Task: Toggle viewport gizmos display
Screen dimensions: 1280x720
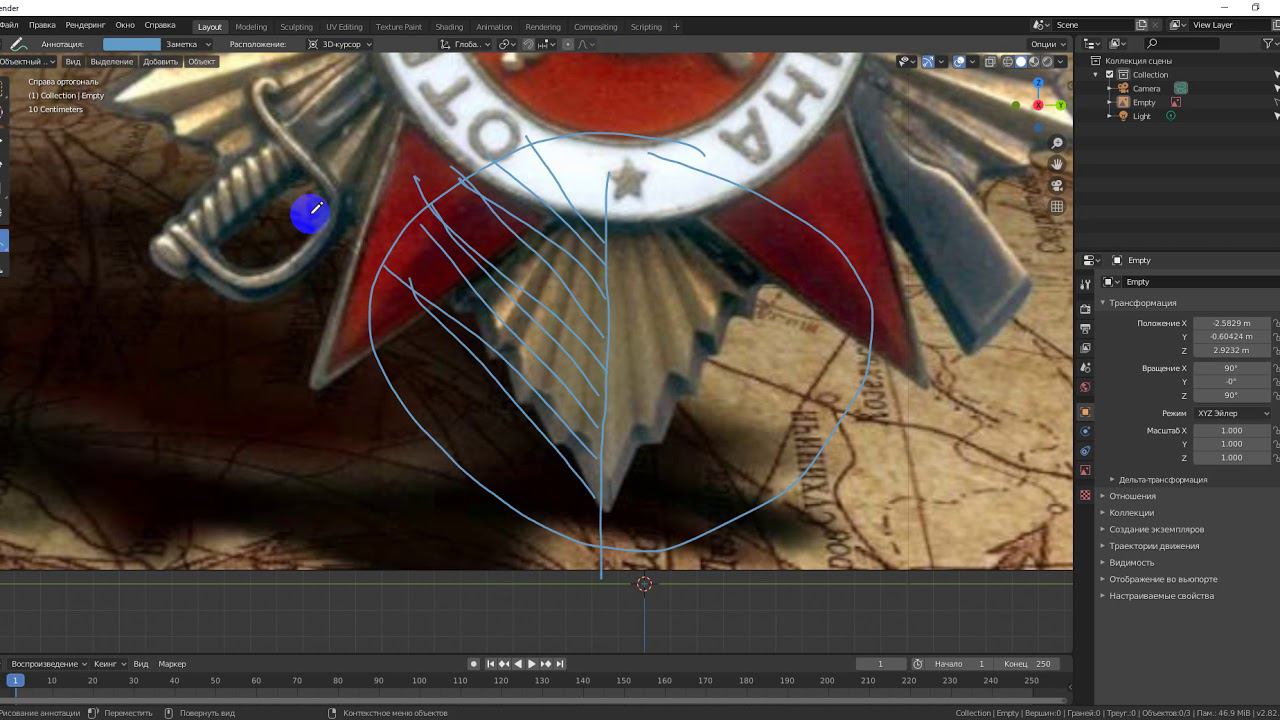Action: click(x=928, y=62)
